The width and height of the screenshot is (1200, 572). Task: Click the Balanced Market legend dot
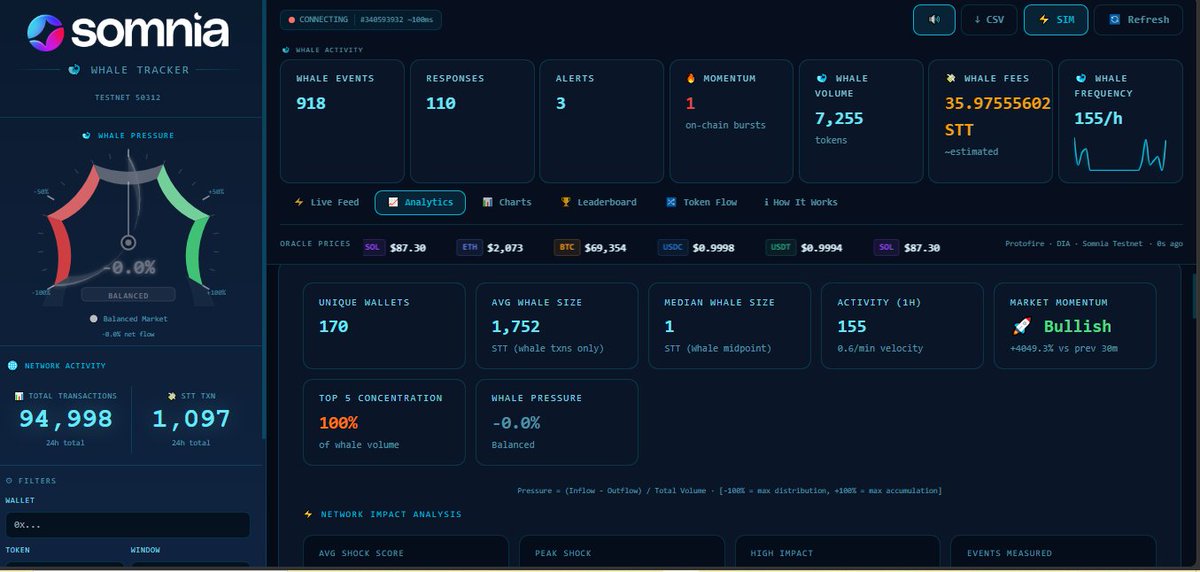94,319
